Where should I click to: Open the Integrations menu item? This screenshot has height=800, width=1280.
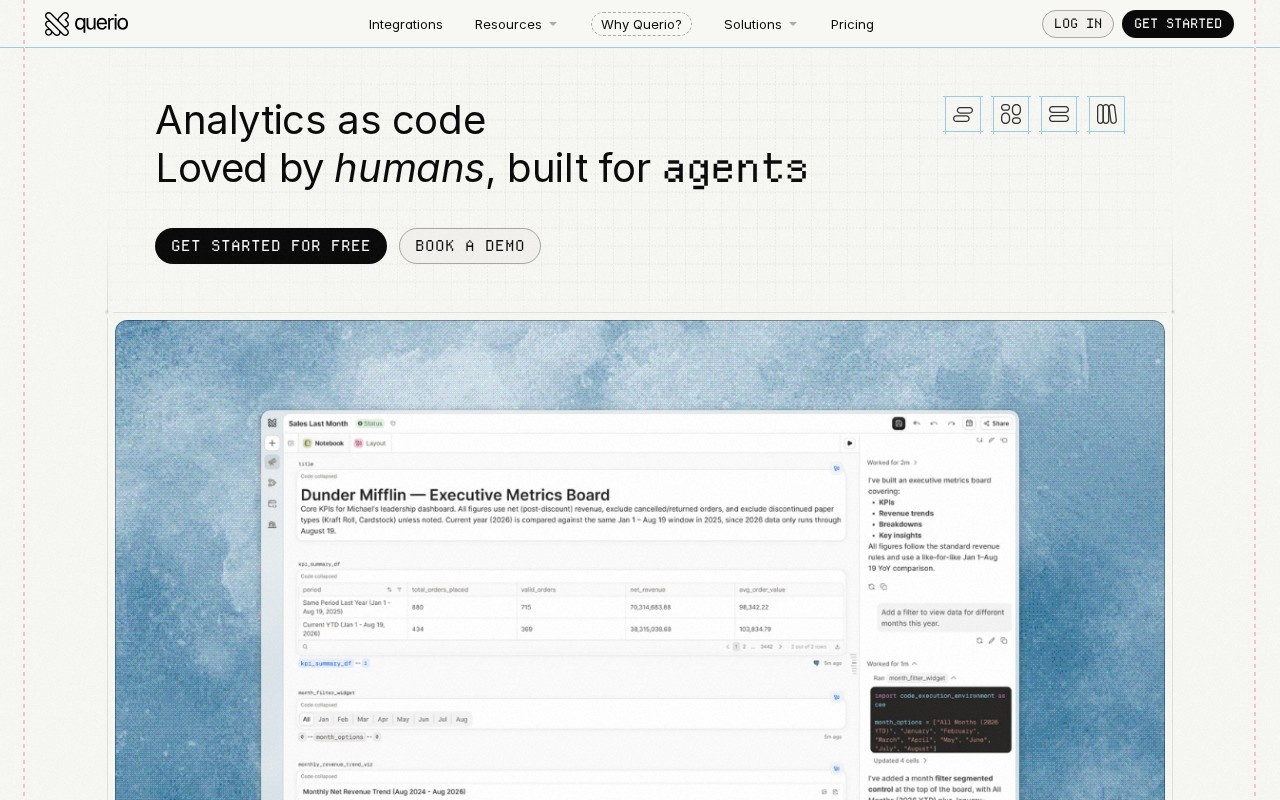(406, 24)
